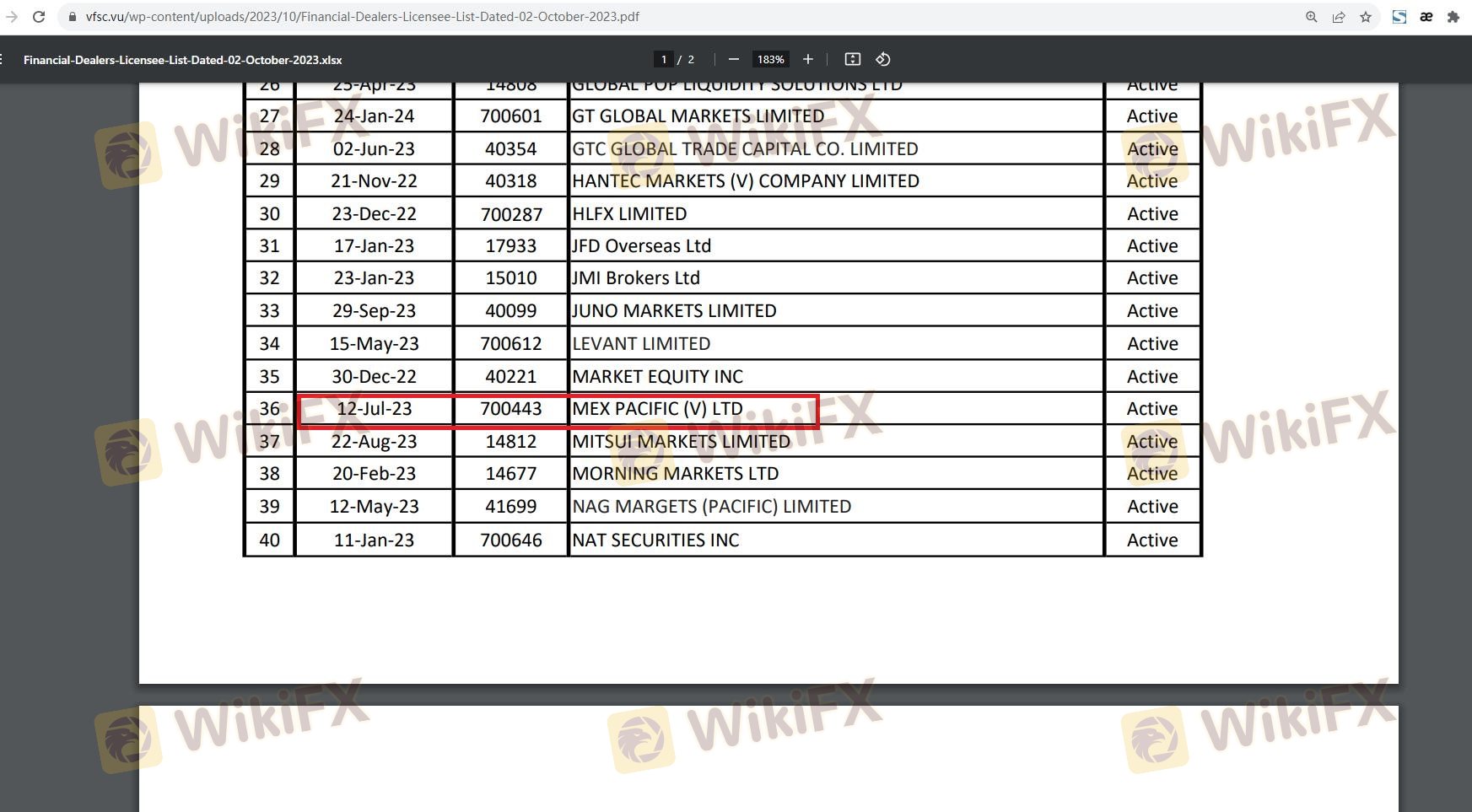Click the PDF file name title
Screen dimensions: 1472x812
tap(182, 60)
